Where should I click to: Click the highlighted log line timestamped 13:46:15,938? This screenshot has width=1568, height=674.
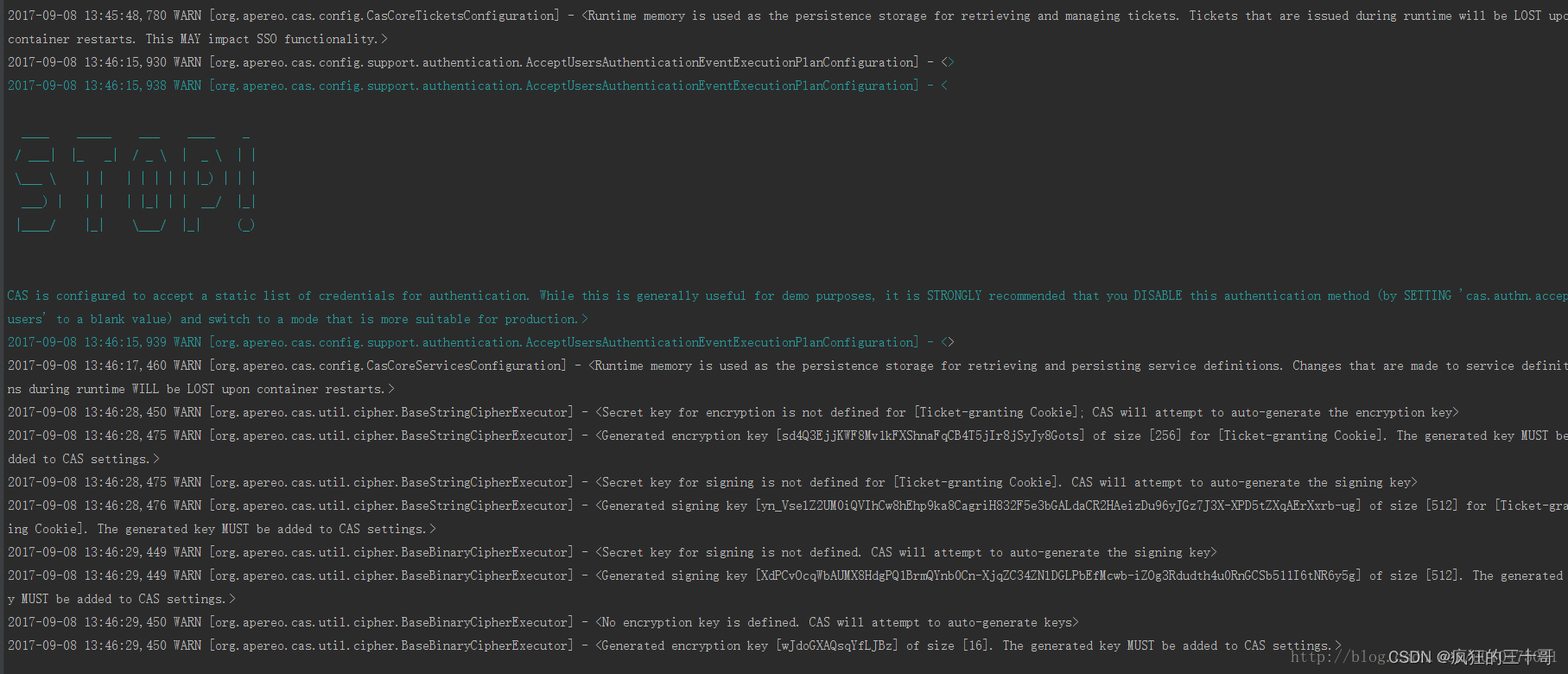pos(478,86)
